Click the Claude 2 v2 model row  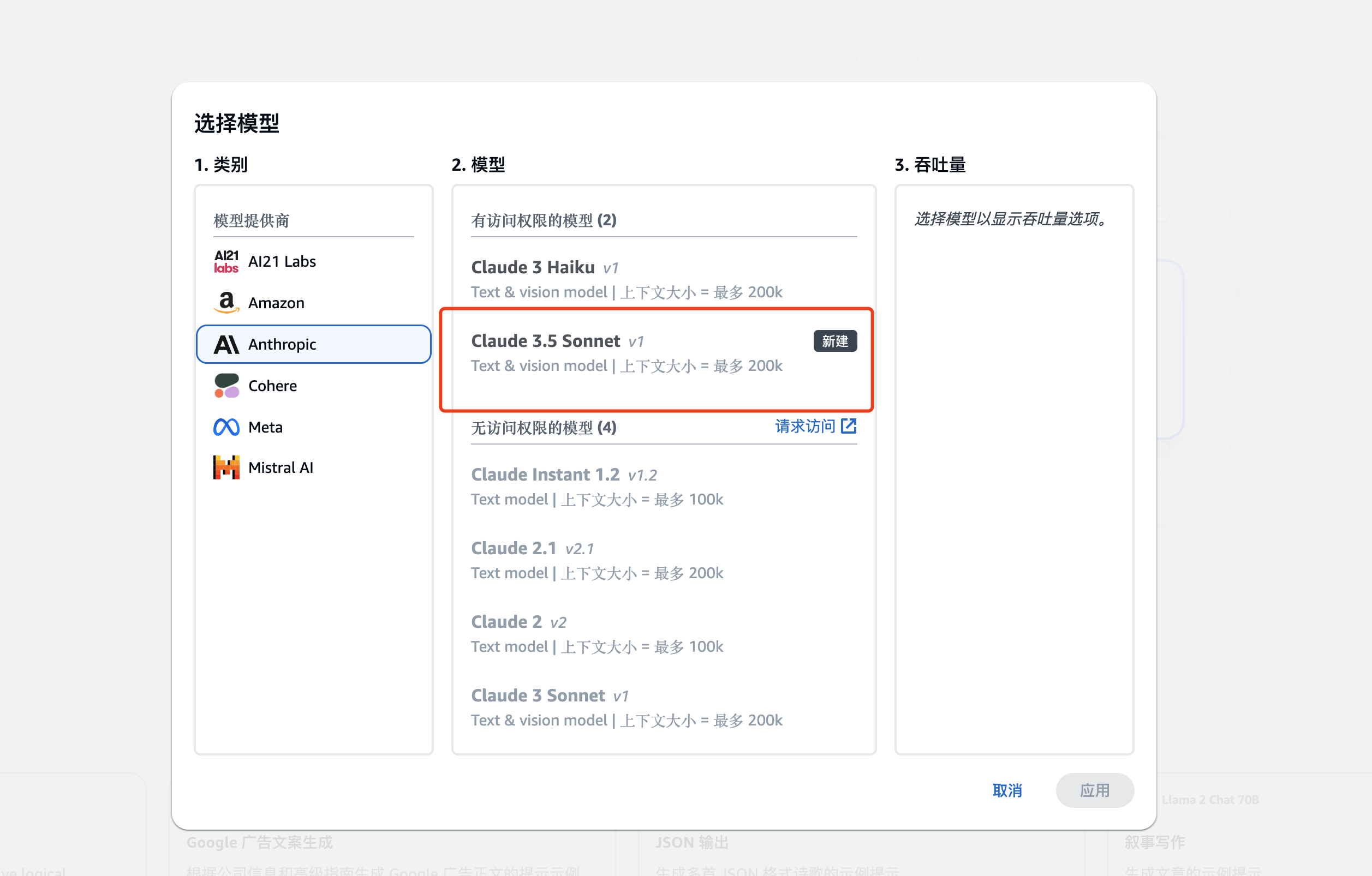click(x=664, y=634)
